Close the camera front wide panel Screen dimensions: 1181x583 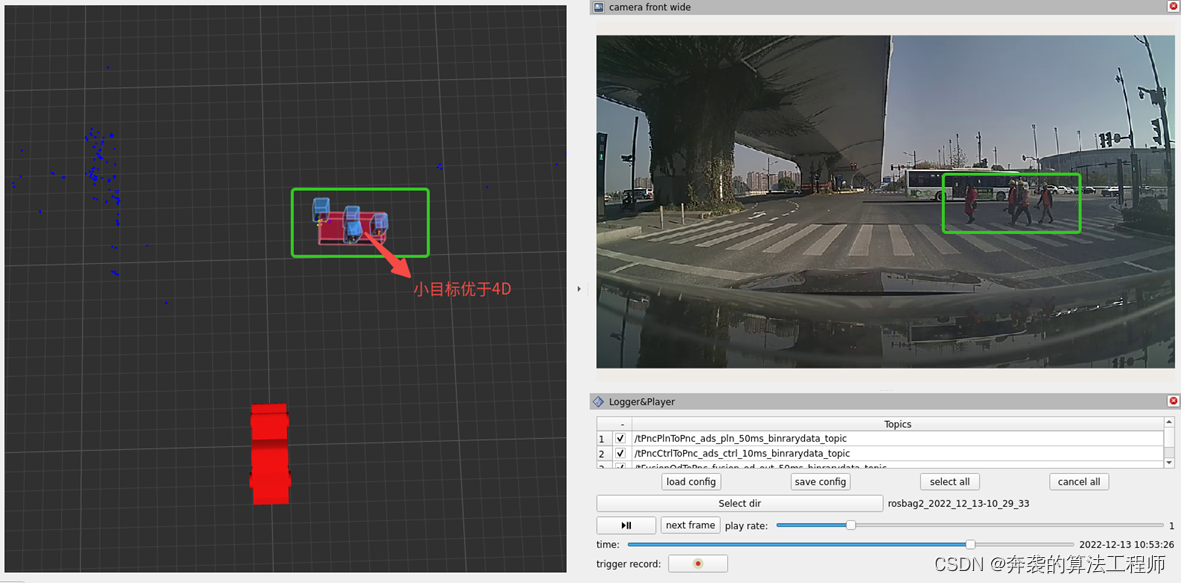(x=1173, y=7)
